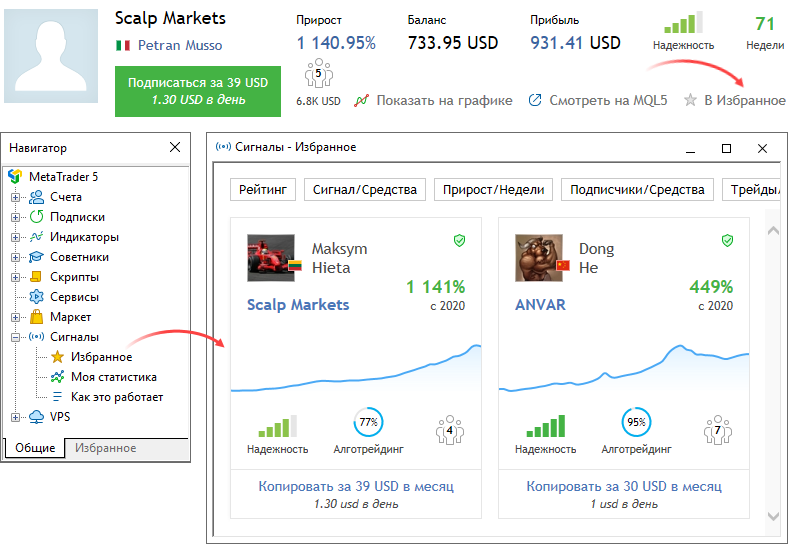Click the 449% growth value on ANVAR card
The width and height of the screenshot is (788, 544).
tap(711, 287)
